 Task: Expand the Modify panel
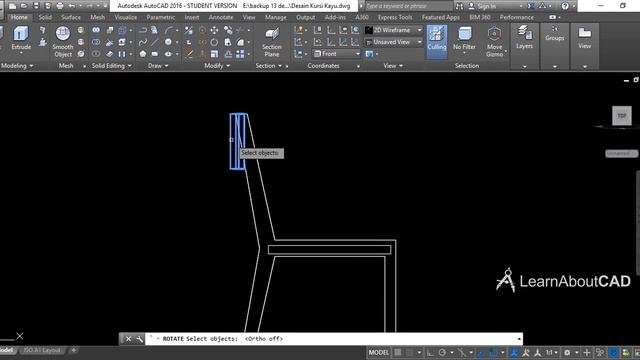tap(217, 66)
